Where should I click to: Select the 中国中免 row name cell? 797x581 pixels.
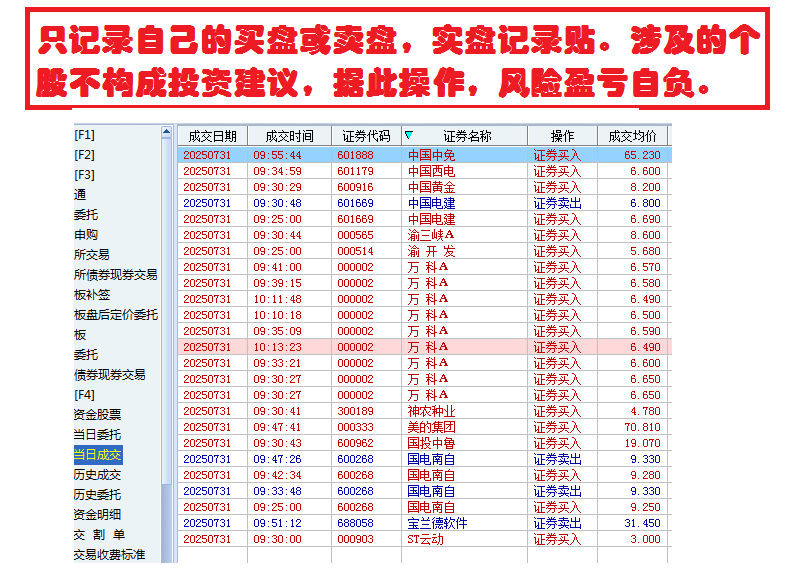tap(432, 155)
